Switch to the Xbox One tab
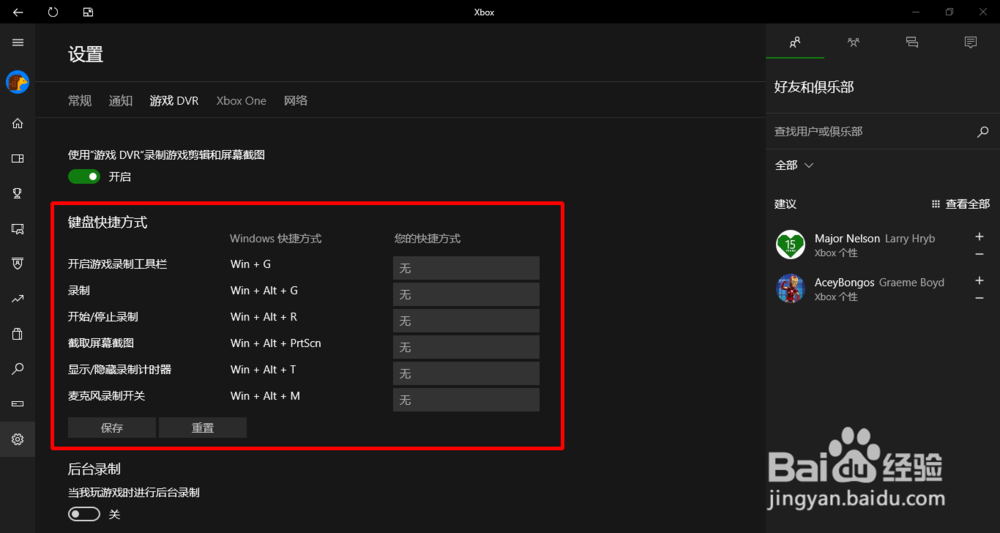1000x533 pixels. [241, 101]
